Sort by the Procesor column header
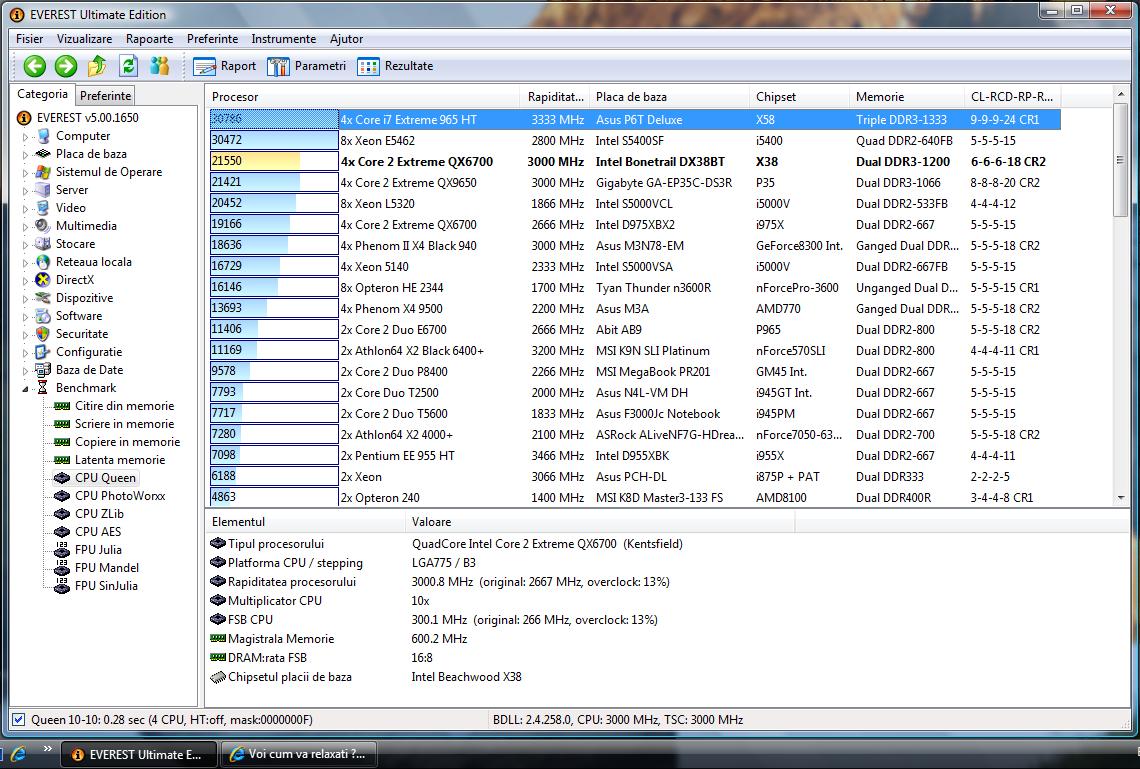 pos(364,97)
